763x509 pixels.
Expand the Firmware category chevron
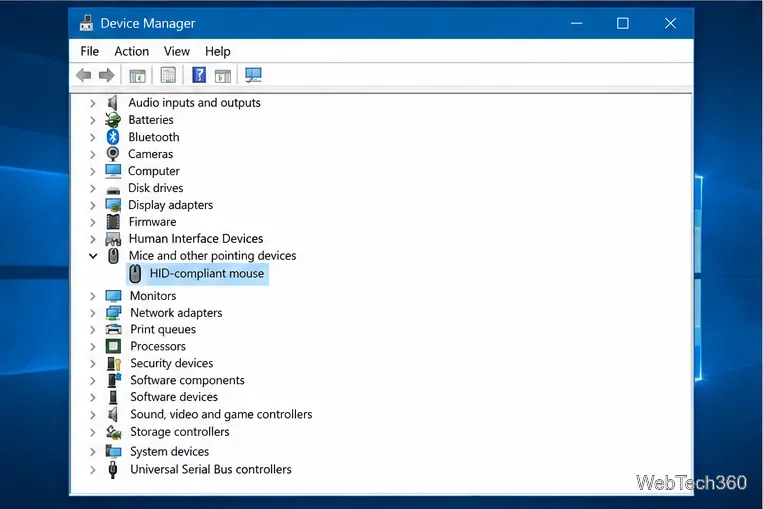coord(92,222)
